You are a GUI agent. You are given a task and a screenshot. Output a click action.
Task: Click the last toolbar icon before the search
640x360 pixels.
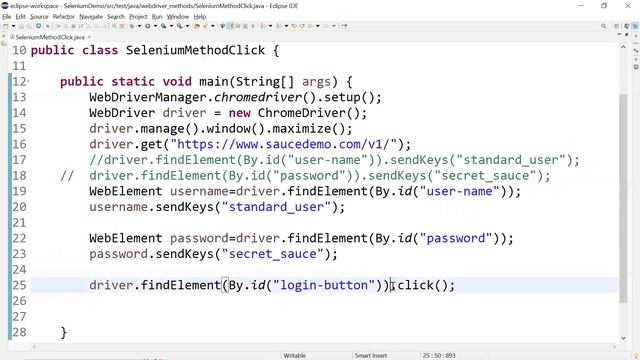(344, 26)
